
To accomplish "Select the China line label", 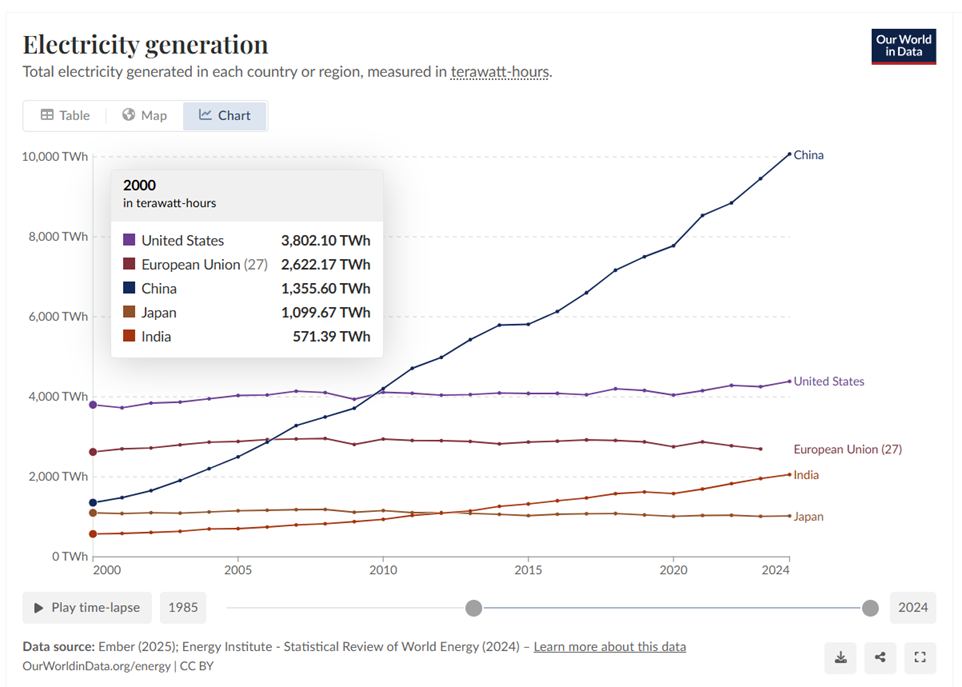I will click(808, 155).
